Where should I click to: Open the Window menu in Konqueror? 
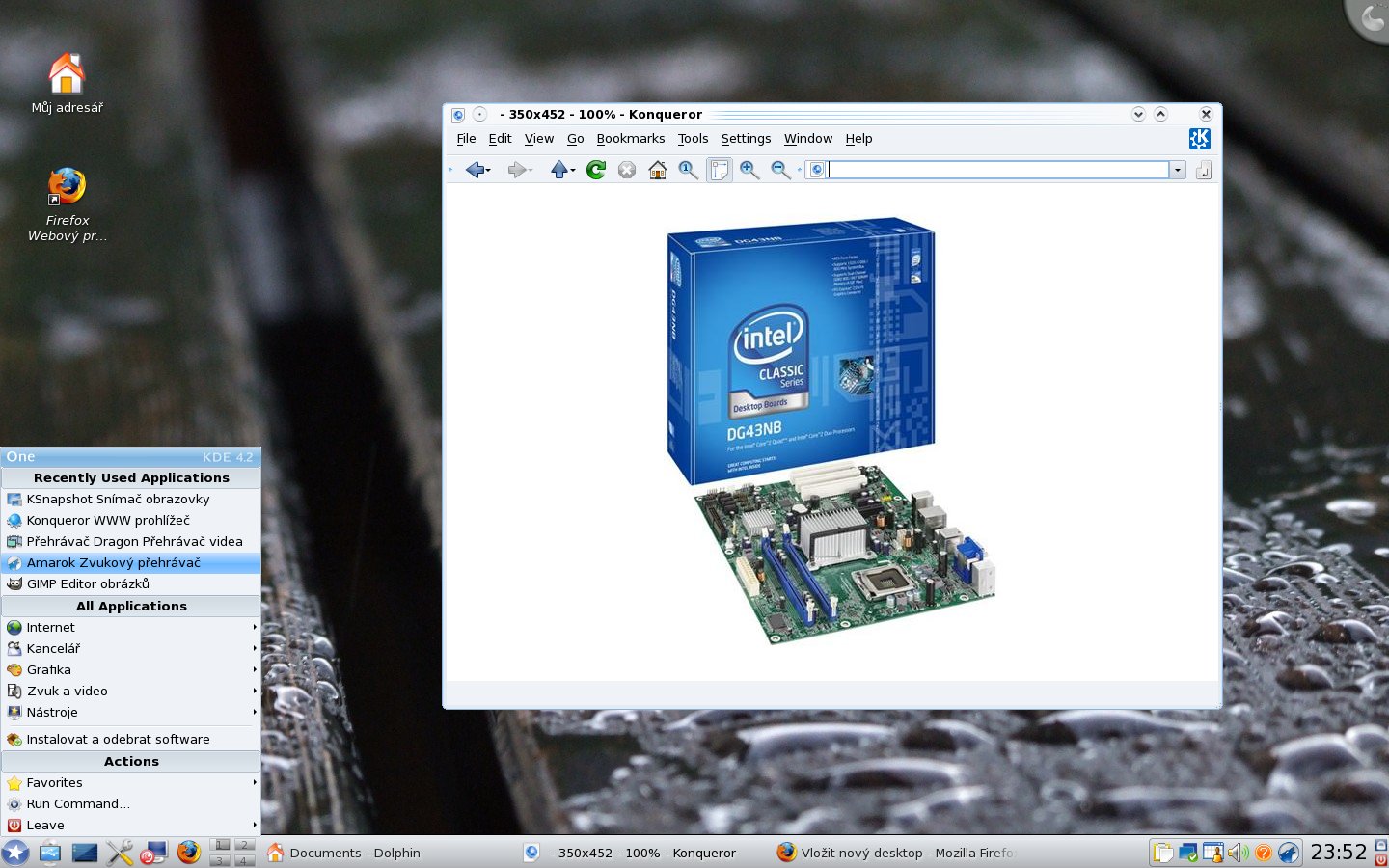click(808, 139)
